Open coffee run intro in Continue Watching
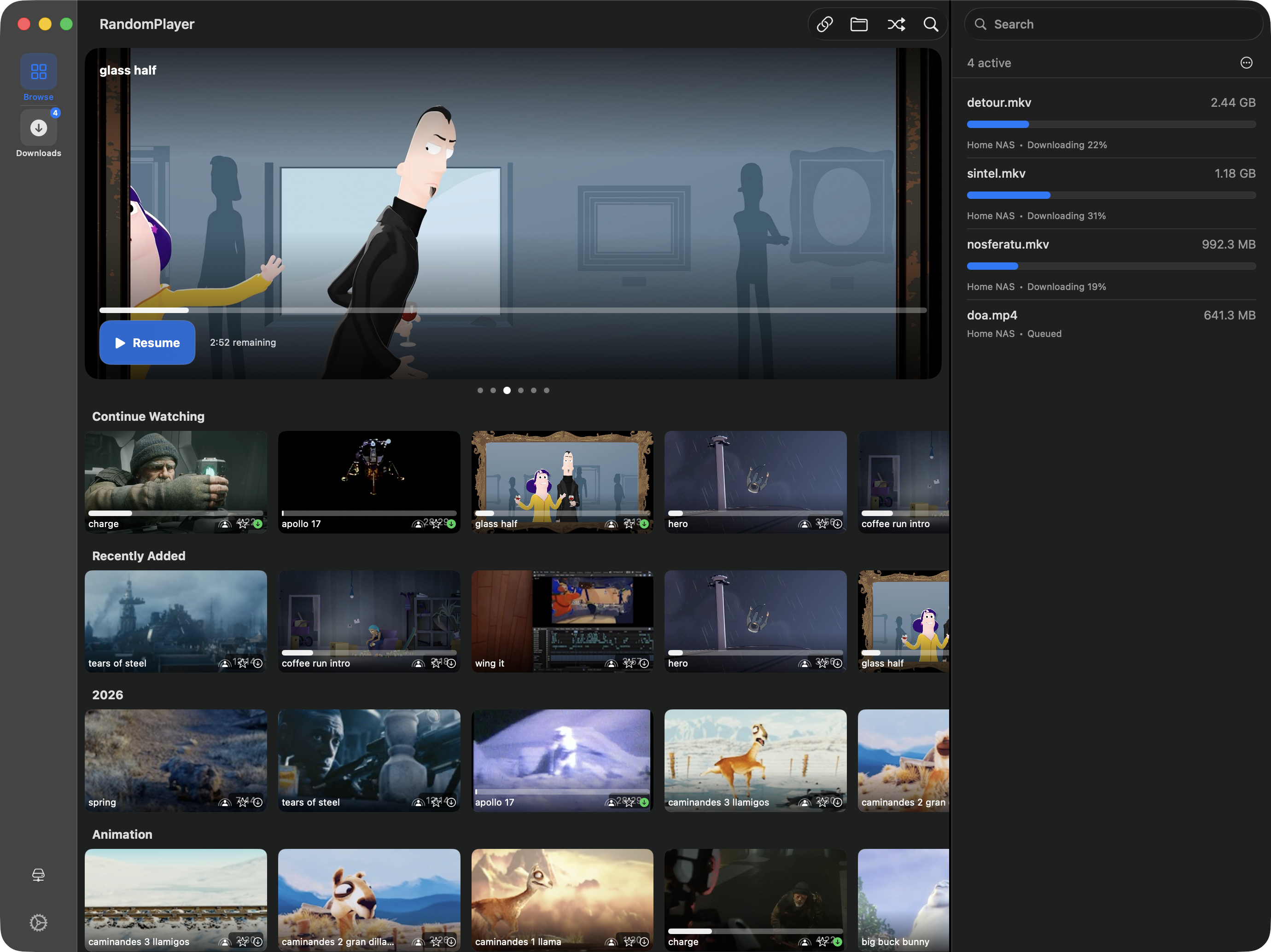 [x=903, y=482]
